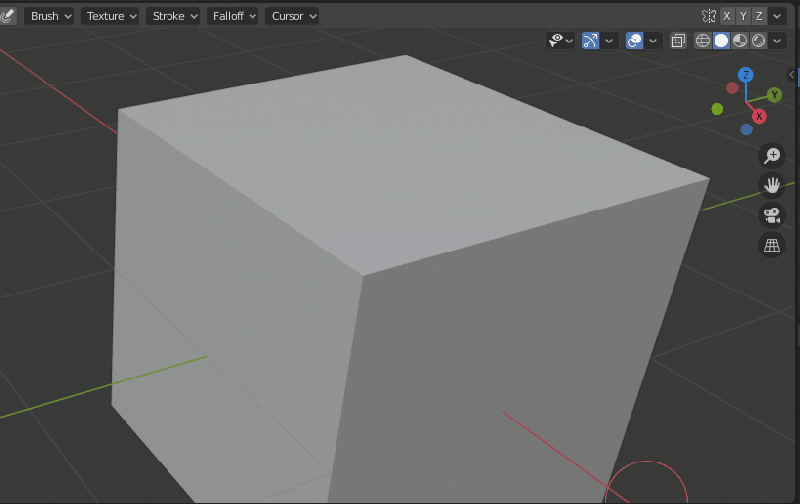This screenshot has width=800, height=504.
Task: Toggle X axis symmetry button
Action: click(727, 16)
